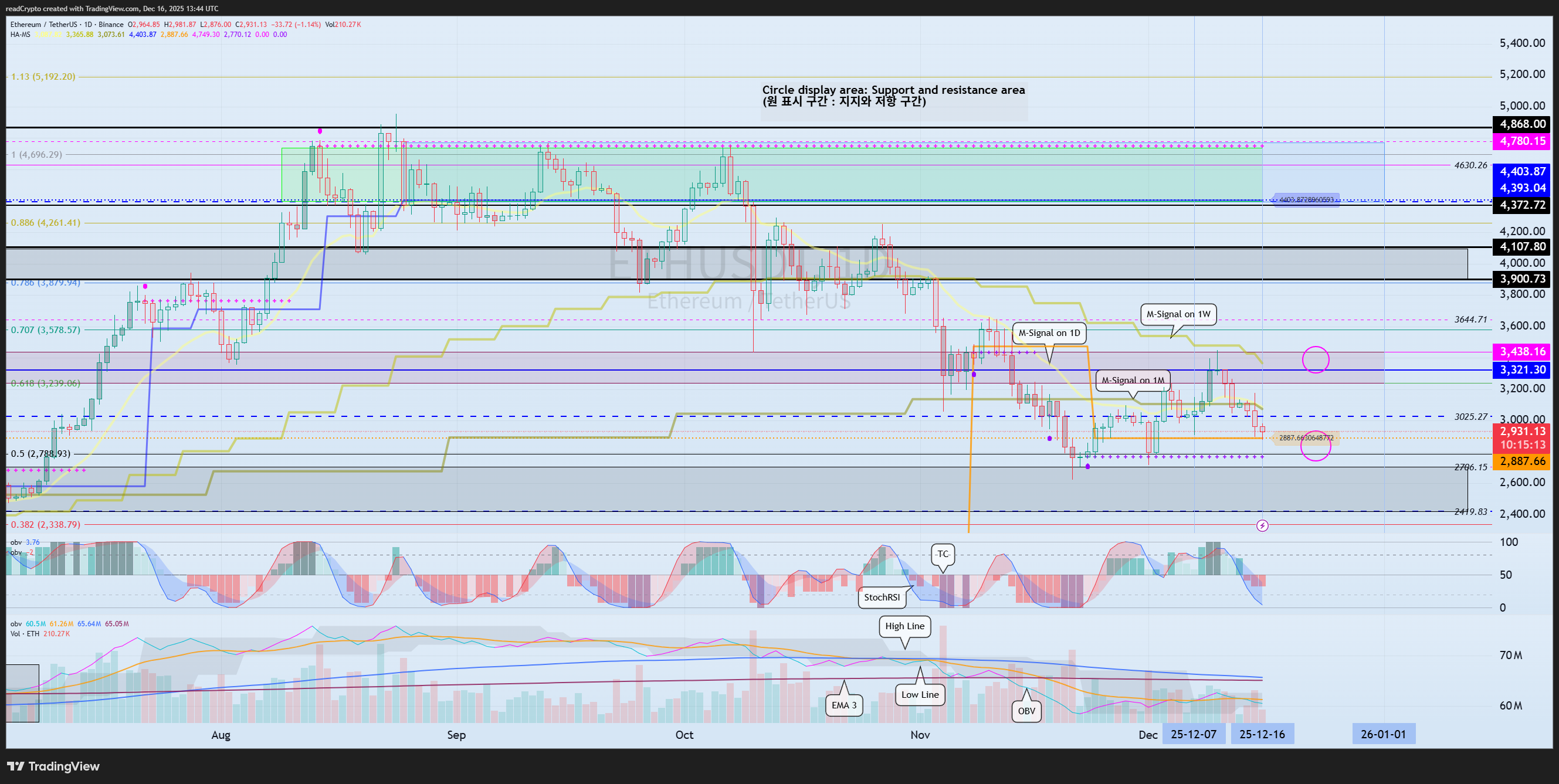
Task: Click the Aug label on time axis
Action: click(221, 734)
